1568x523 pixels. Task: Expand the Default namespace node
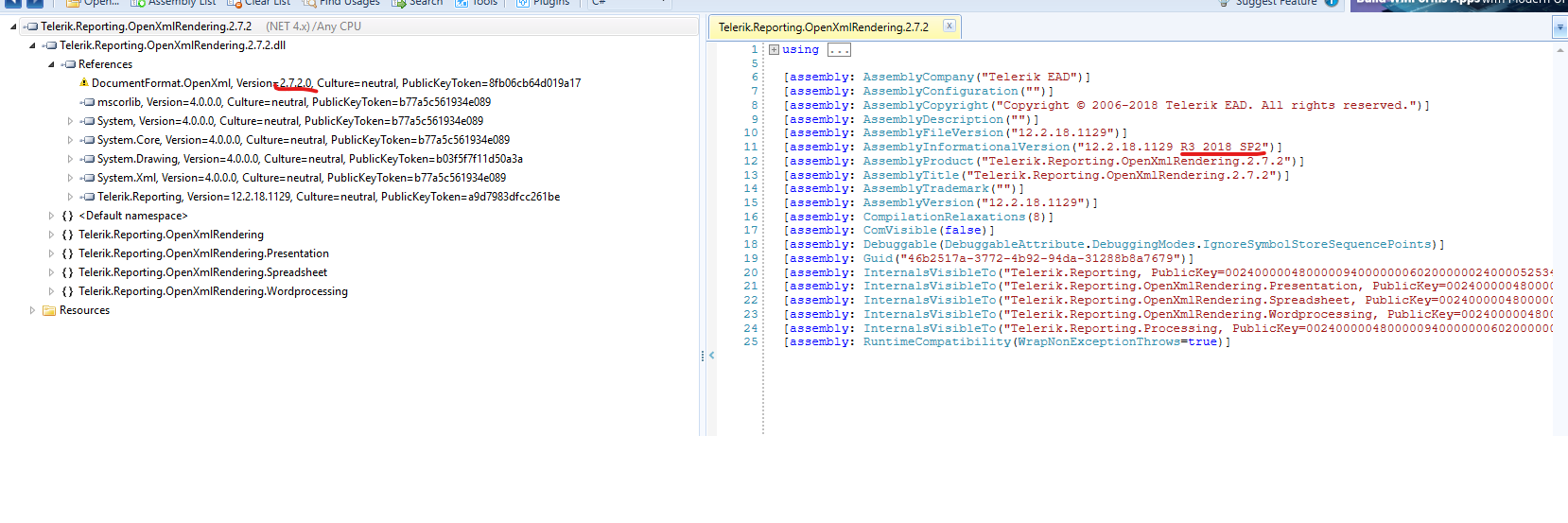[51, 216]
